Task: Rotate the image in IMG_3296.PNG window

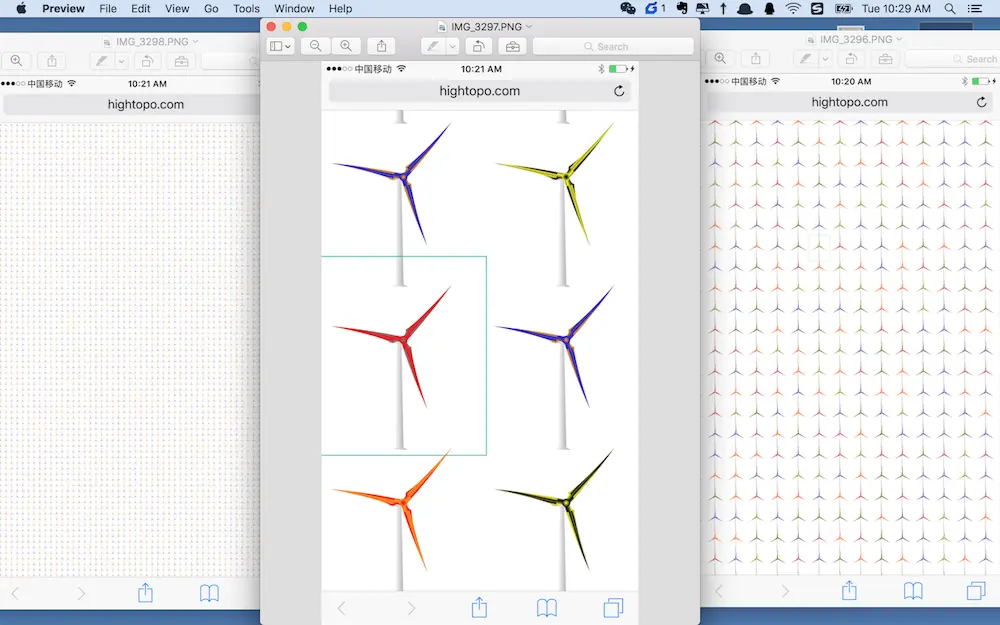Action: (851, 58)
